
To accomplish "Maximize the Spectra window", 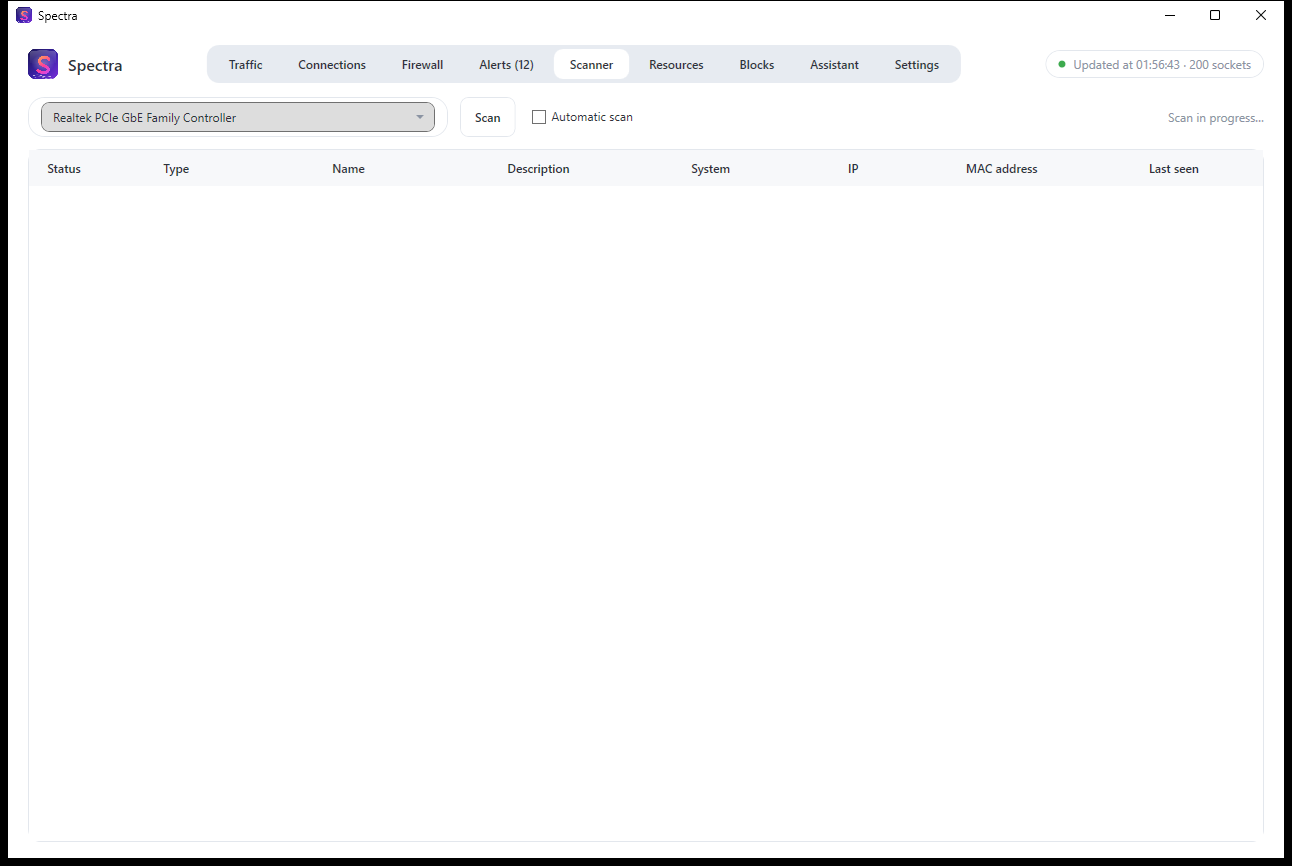I will point(1215,15).
